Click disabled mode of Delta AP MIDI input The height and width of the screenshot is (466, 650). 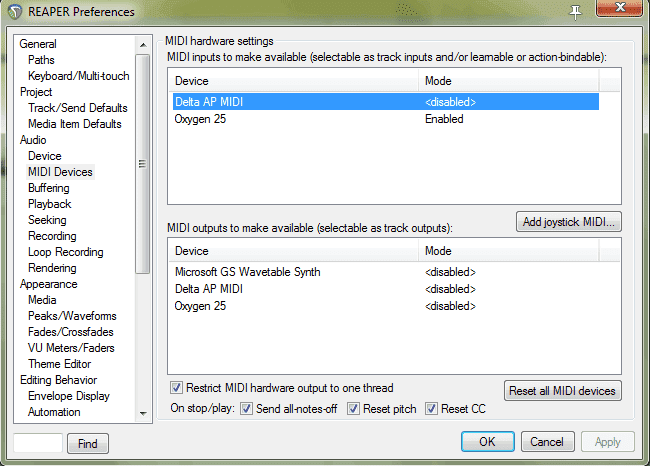450,102
